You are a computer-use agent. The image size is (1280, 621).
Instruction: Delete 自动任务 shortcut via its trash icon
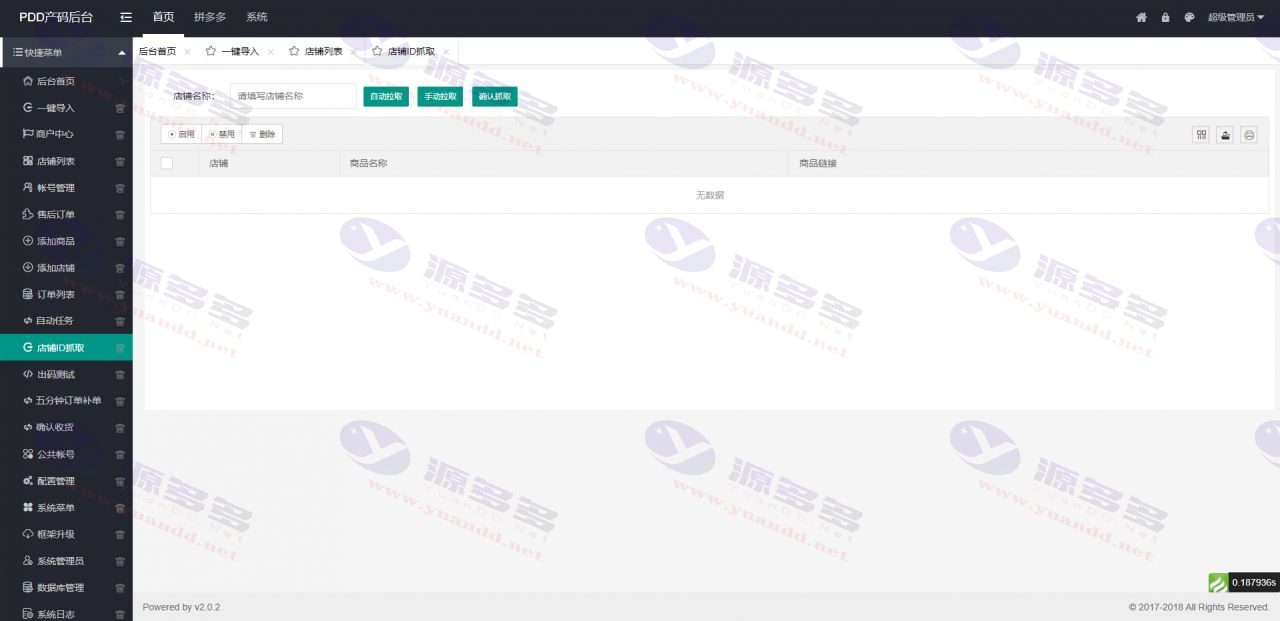coord(120,321)
